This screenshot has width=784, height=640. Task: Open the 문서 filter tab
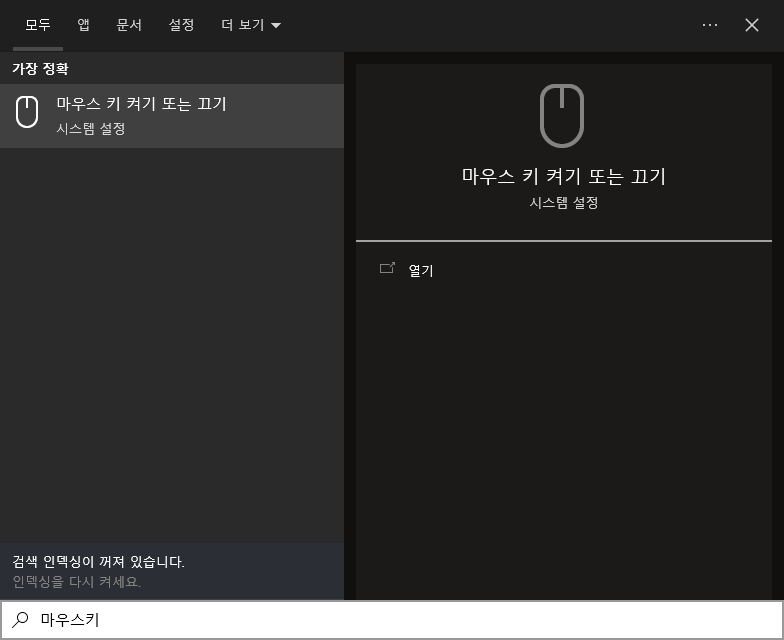click(x=129, y=25)
